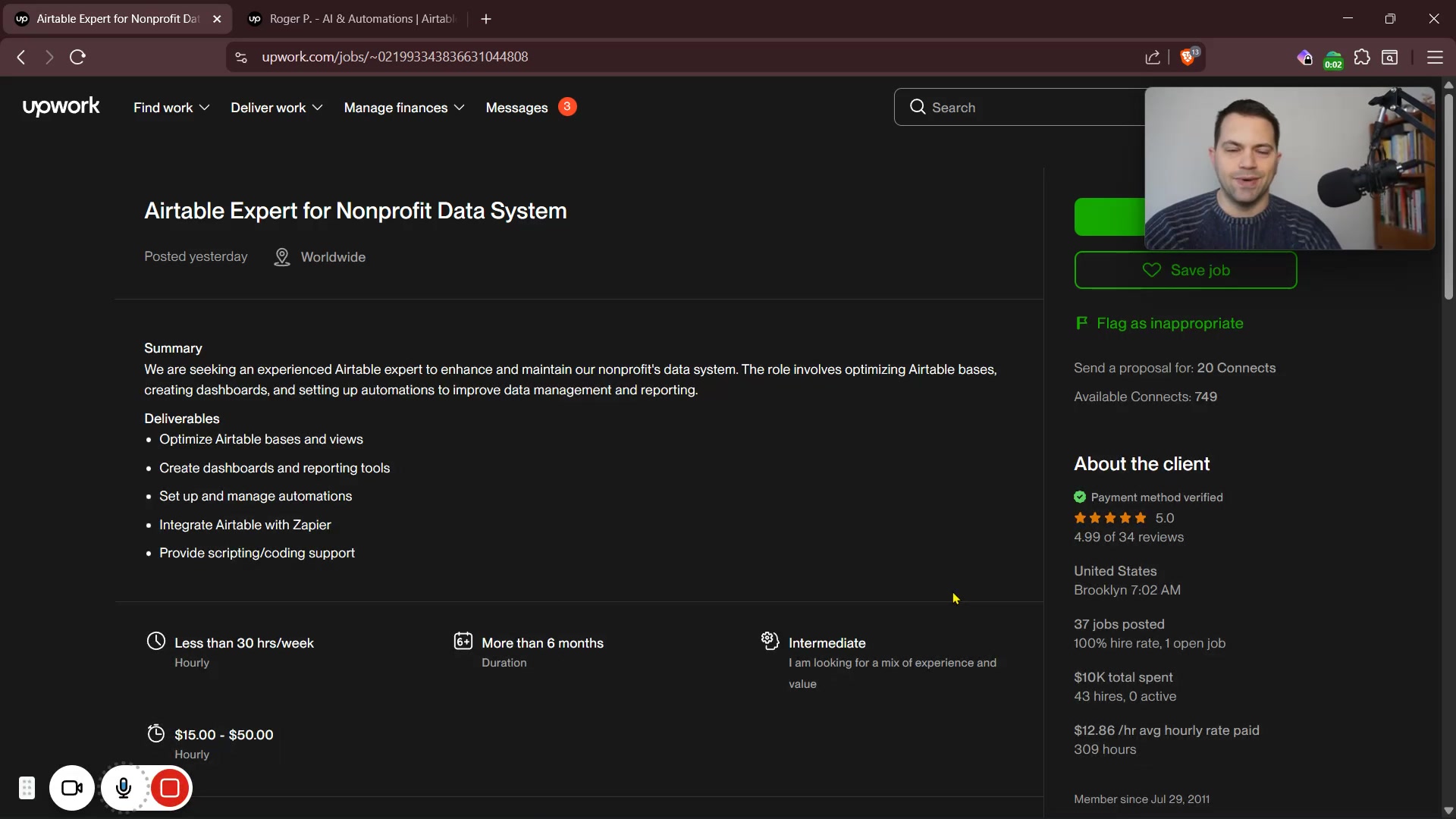Click the Upwork logo
Screen dimensions: 1456x819
pos(61,107)
